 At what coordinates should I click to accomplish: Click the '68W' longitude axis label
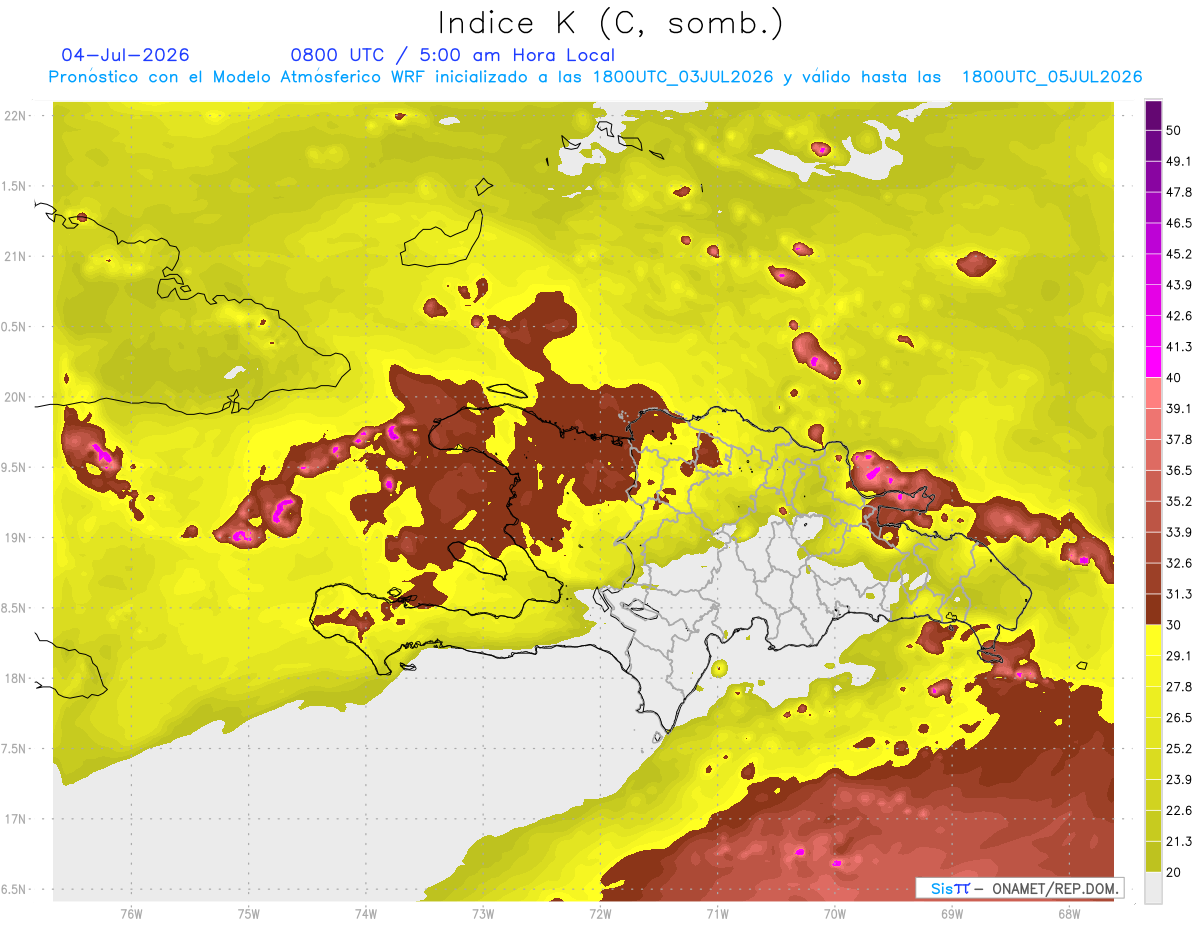tap(1069, 913)
